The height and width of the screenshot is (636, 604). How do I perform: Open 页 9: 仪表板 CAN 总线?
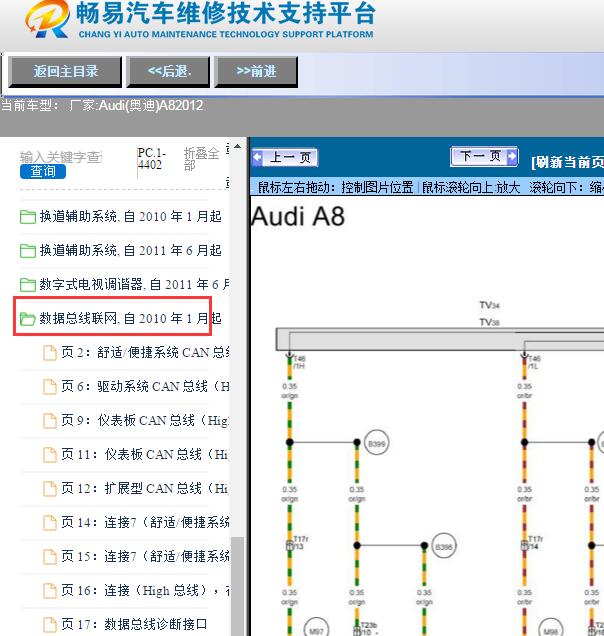[x=146, y=421]
